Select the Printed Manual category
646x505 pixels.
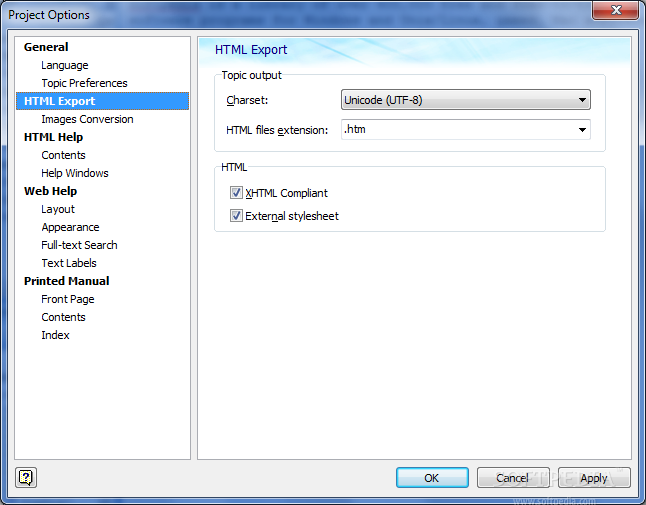pos(67,281)
